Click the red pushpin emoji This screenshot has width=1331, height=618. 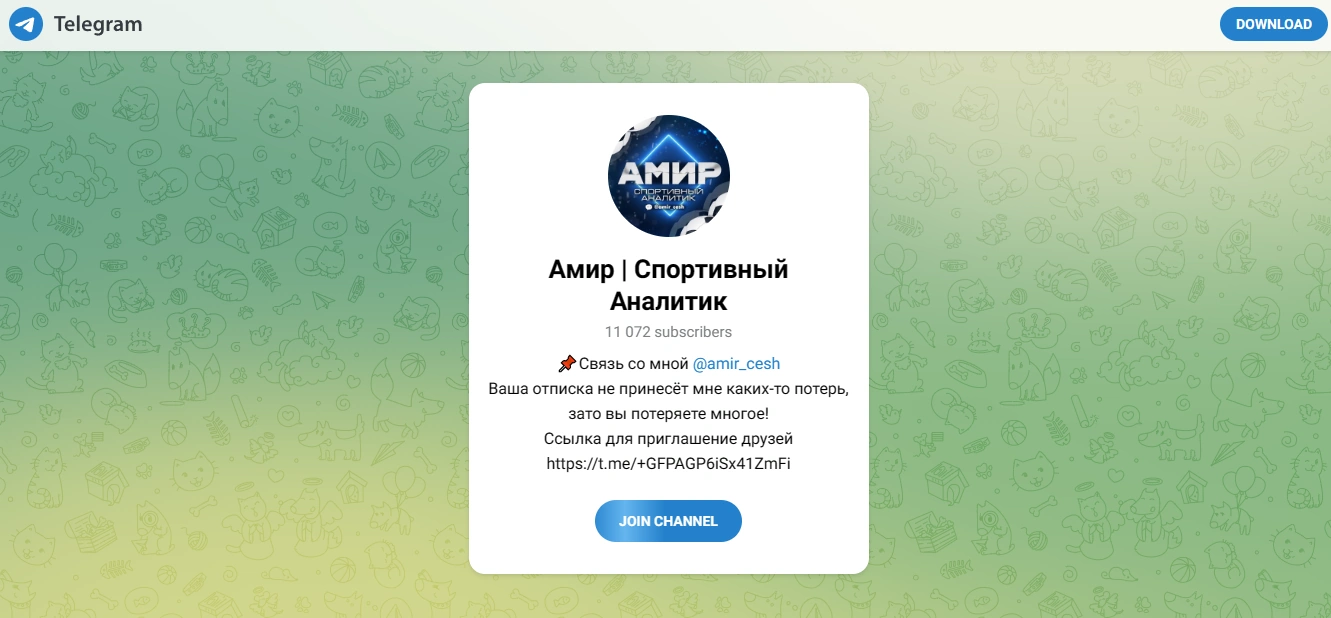pyautogui.click(x=567, y=363)
